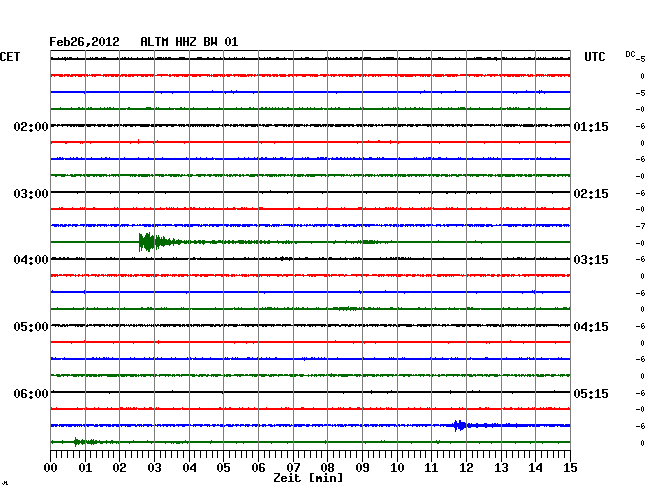
Task: Click the faint green signal bump near minute 09
Action: pos(370,242)
